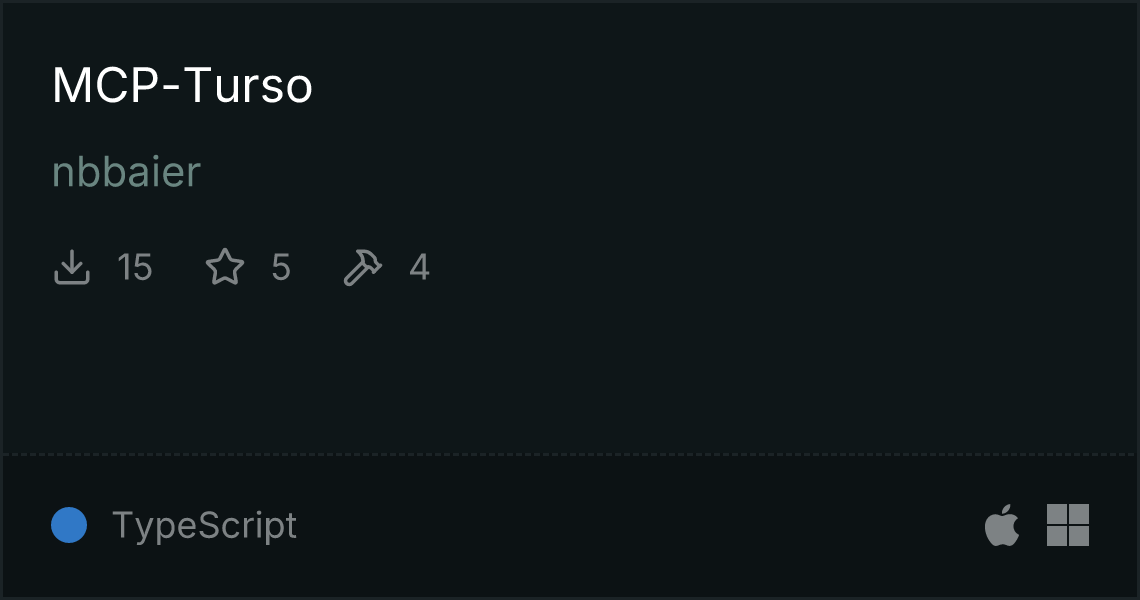Visit the nbbaier author name
Image resolution: width=1140 pixels, height=600 pixels.
(x=127, y=172)
